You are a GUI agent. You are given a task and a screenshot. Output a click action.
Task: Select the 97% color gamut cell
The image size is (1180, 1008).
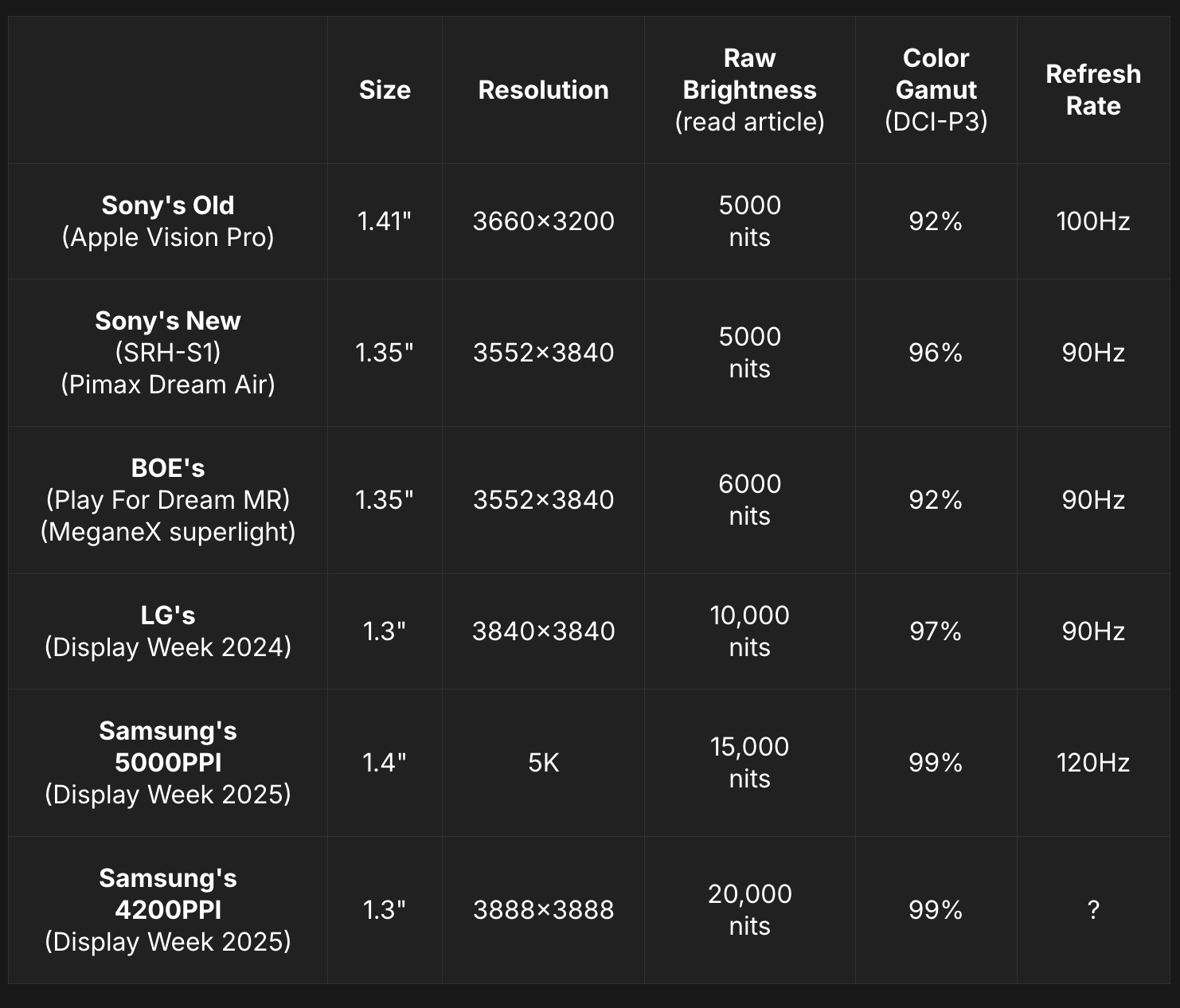(x=936, y=631)
